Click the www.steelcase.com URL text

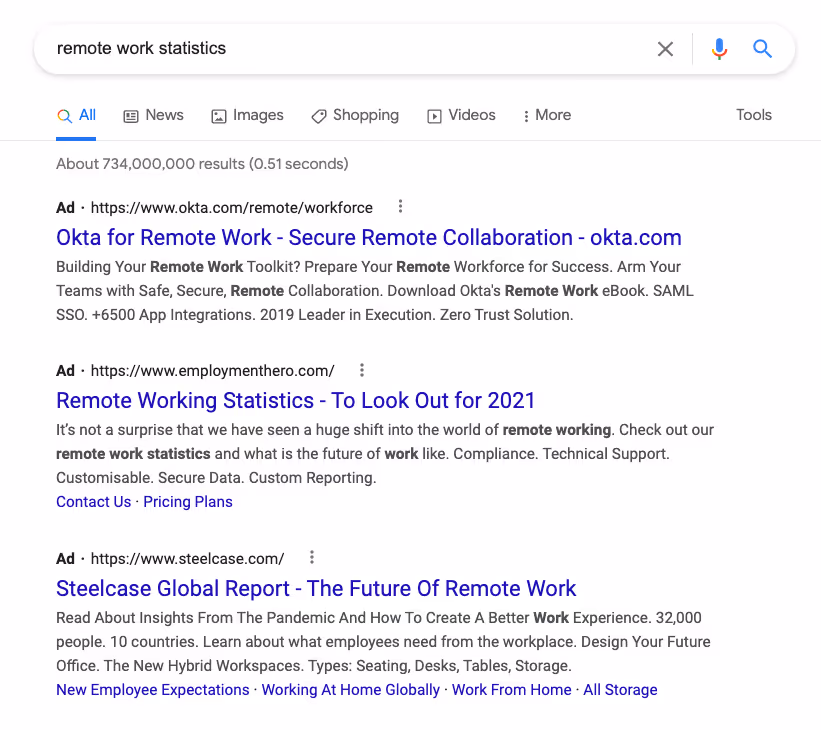tap(187, 559)
